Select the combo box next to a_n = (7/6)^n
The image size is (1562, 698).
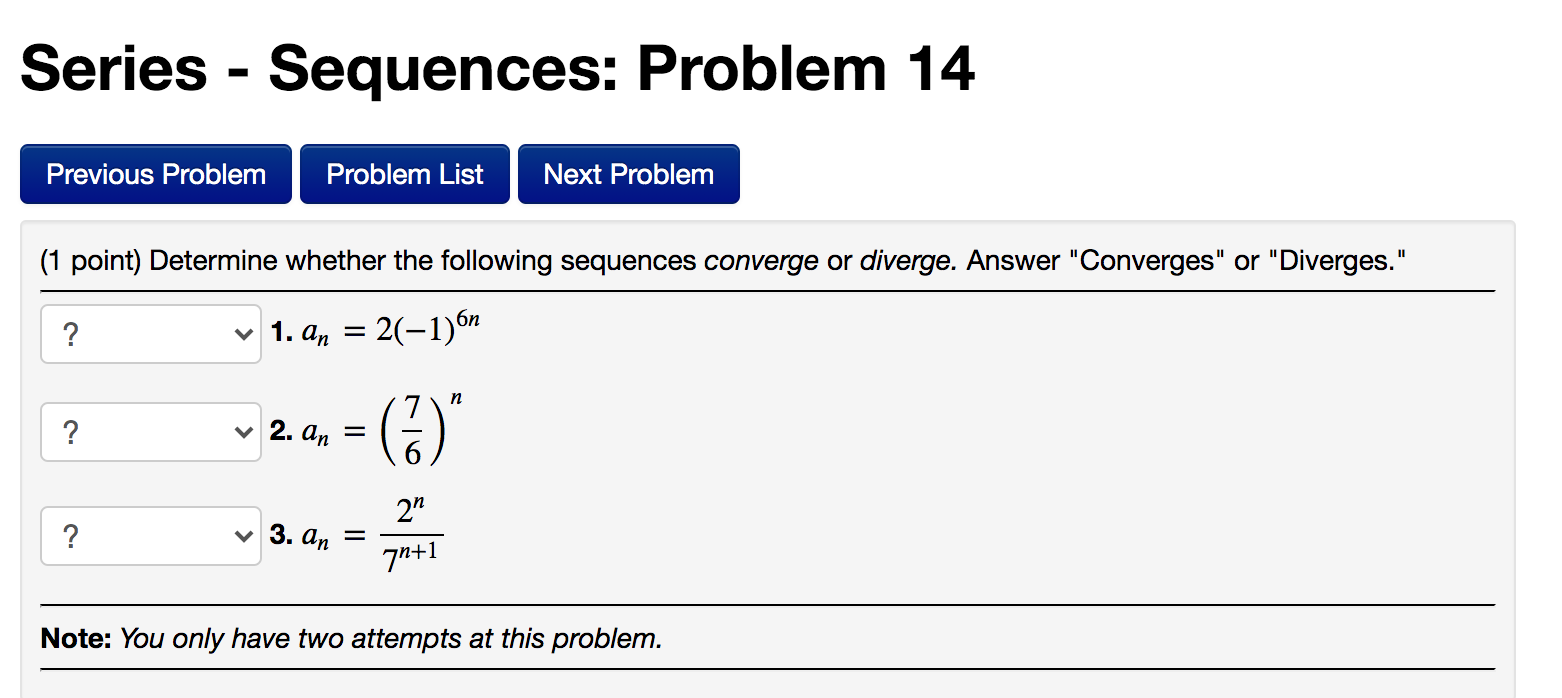(x=150, y=432)
